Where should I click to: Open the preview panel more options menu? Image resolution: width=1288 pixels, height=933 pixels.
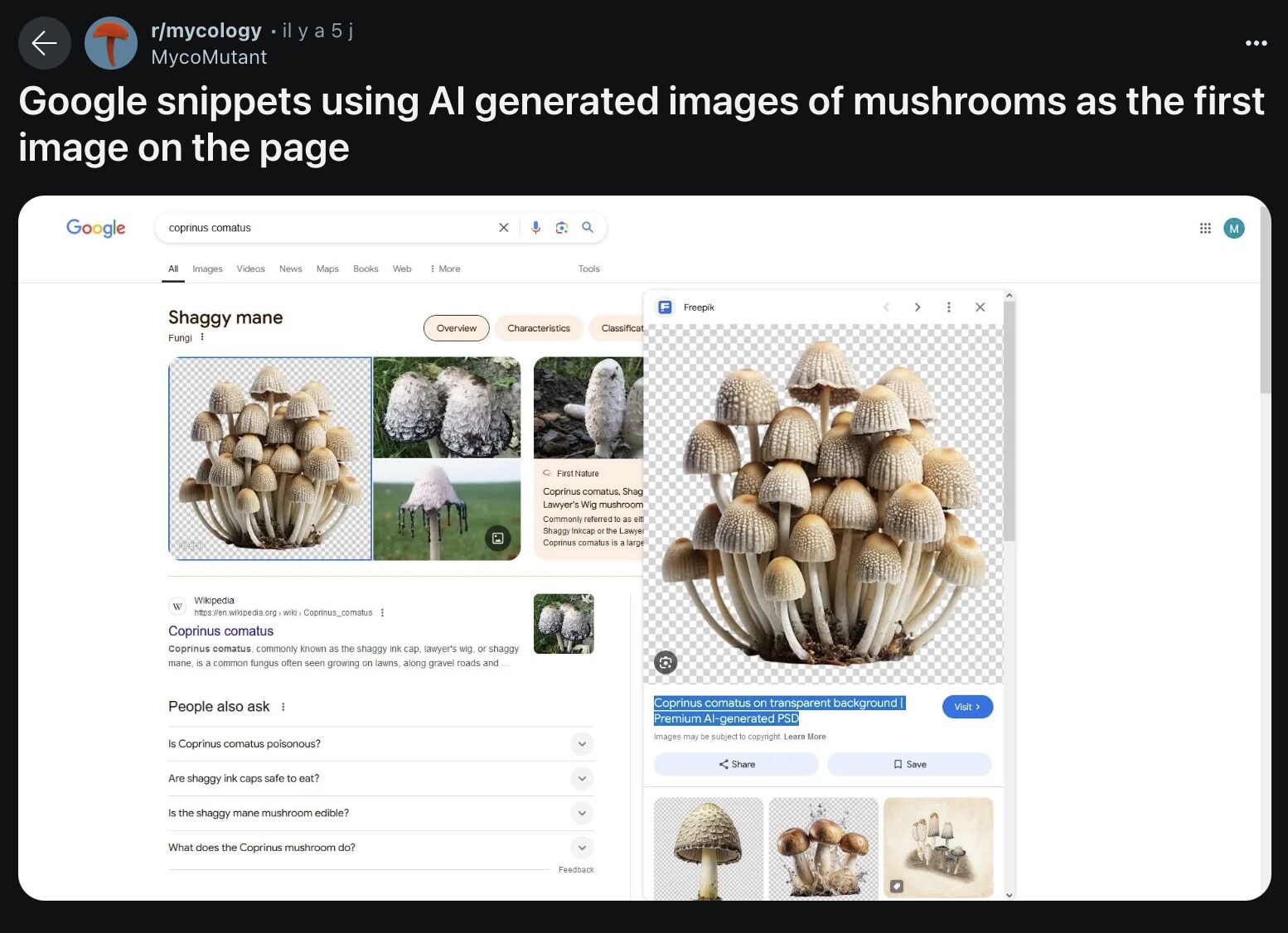(949, 307)
